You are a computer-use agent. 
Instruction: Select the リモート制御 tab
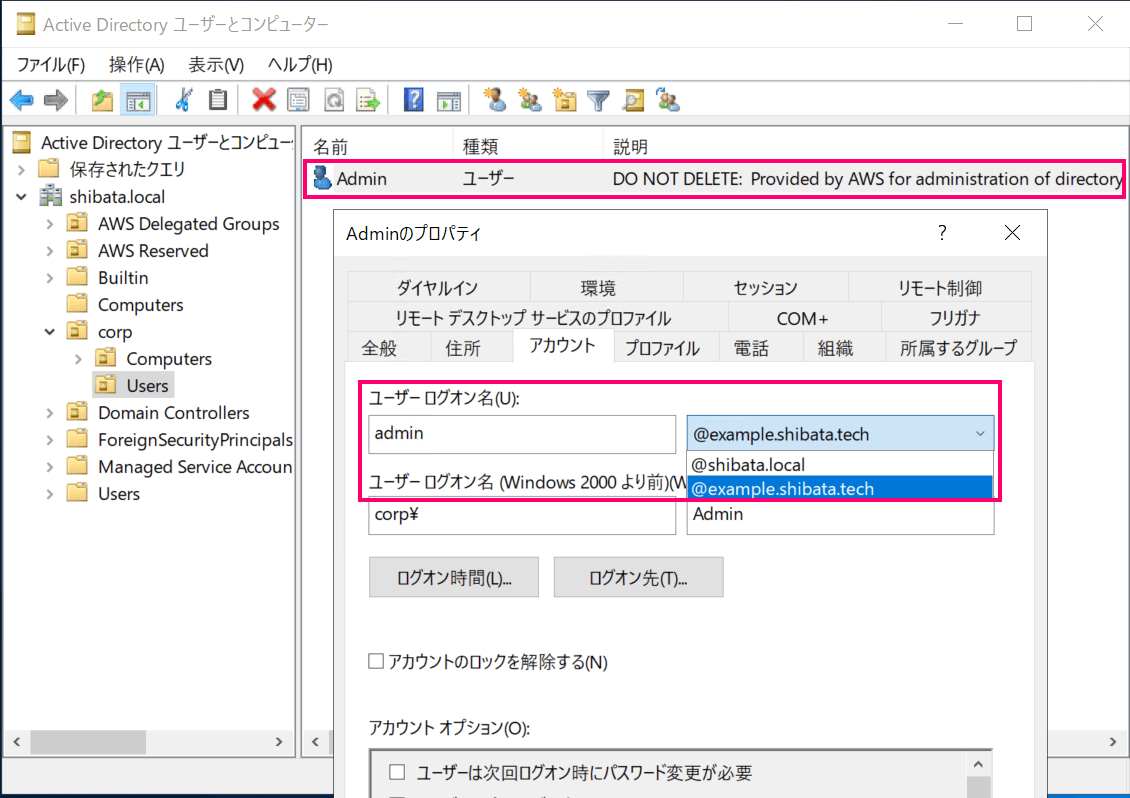coord(940,288)
